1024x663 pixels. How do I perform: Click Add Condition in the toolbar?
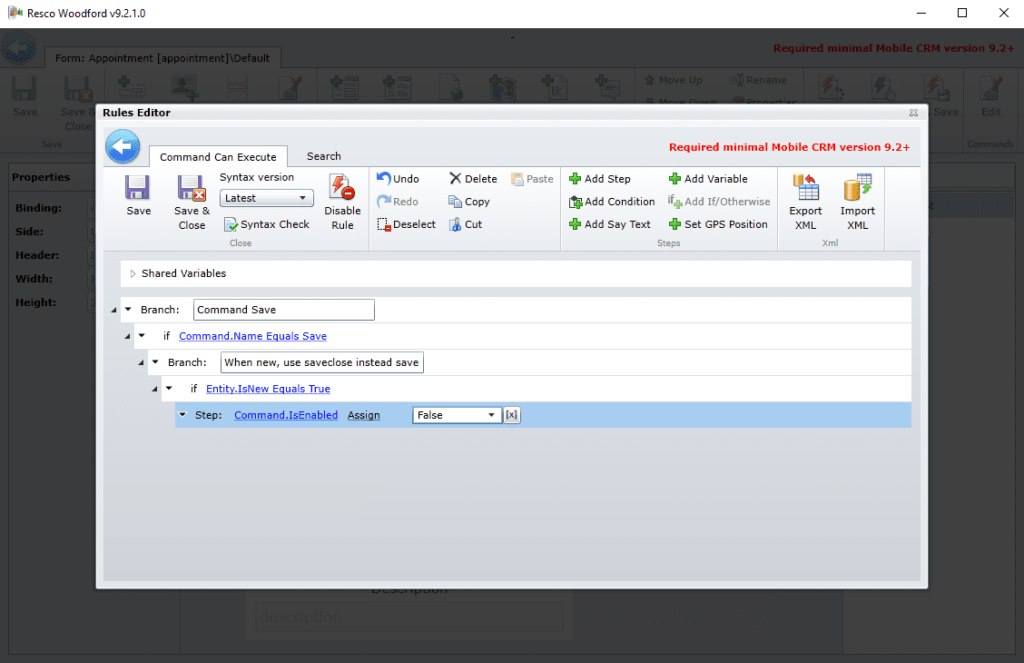[611, 202]
